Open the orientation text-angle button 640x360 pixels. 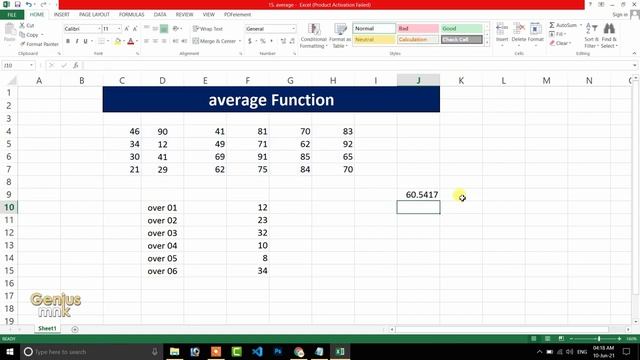click(x=176, y=29)
